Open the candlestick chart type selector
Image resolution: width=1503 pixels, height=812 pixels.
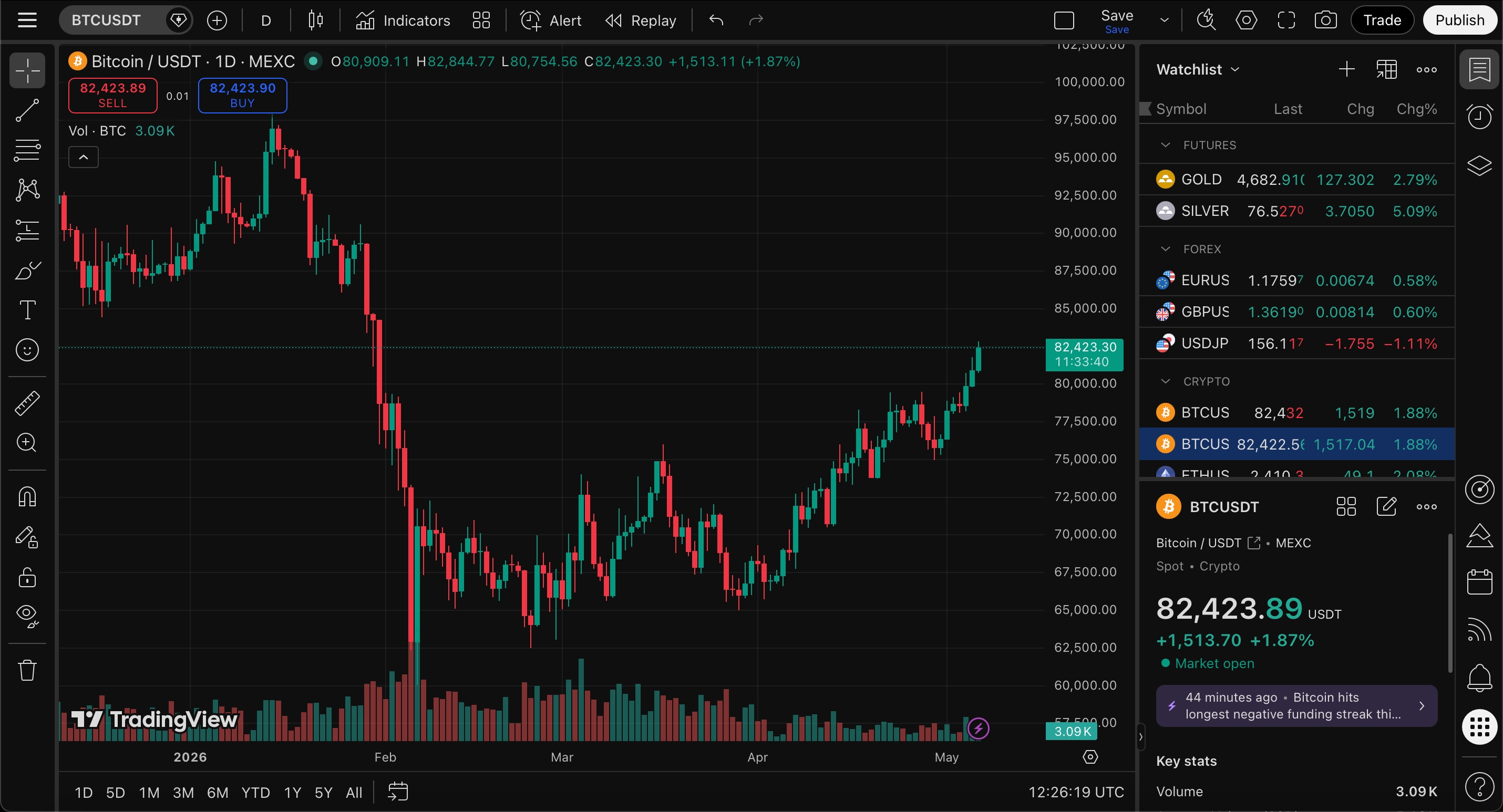(x=315, y=20)
